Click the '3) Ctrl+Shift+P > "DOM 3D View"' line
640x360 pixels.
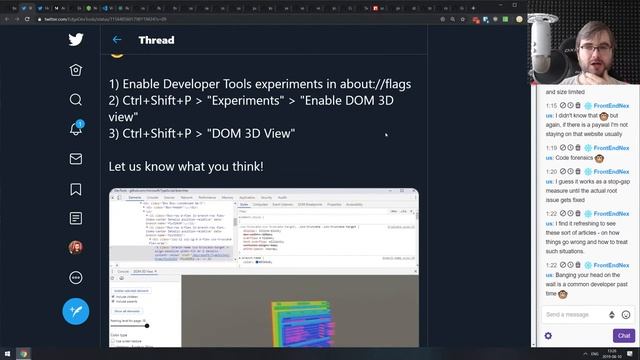(x=202, y=133)
